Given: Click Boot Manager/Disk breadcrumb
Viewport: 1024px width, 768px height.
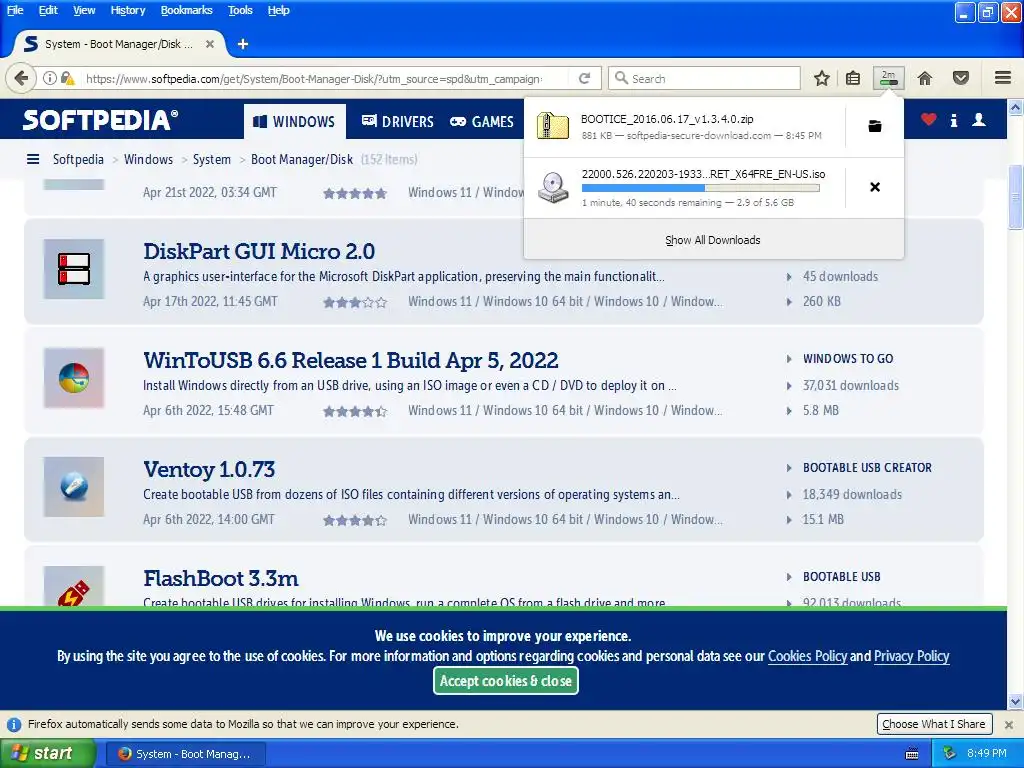Looking at the screenshot, I should click(x=302, y=159).
